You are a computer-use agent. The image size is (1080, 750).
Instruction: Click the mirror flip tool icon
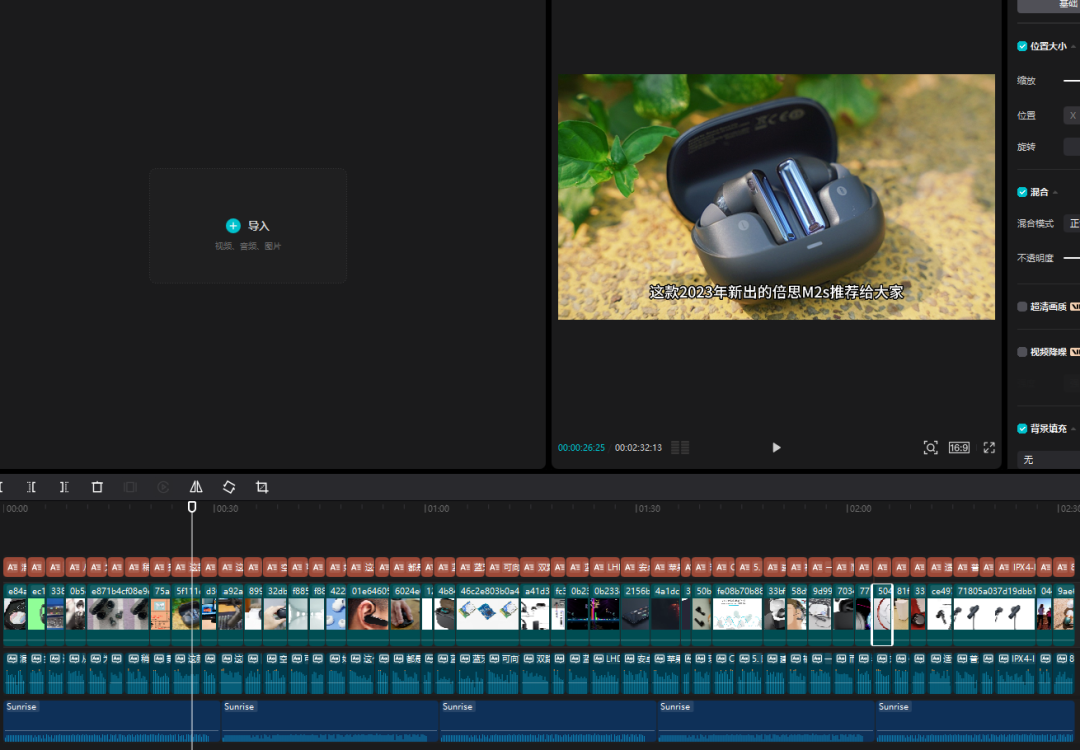(196, 487)
